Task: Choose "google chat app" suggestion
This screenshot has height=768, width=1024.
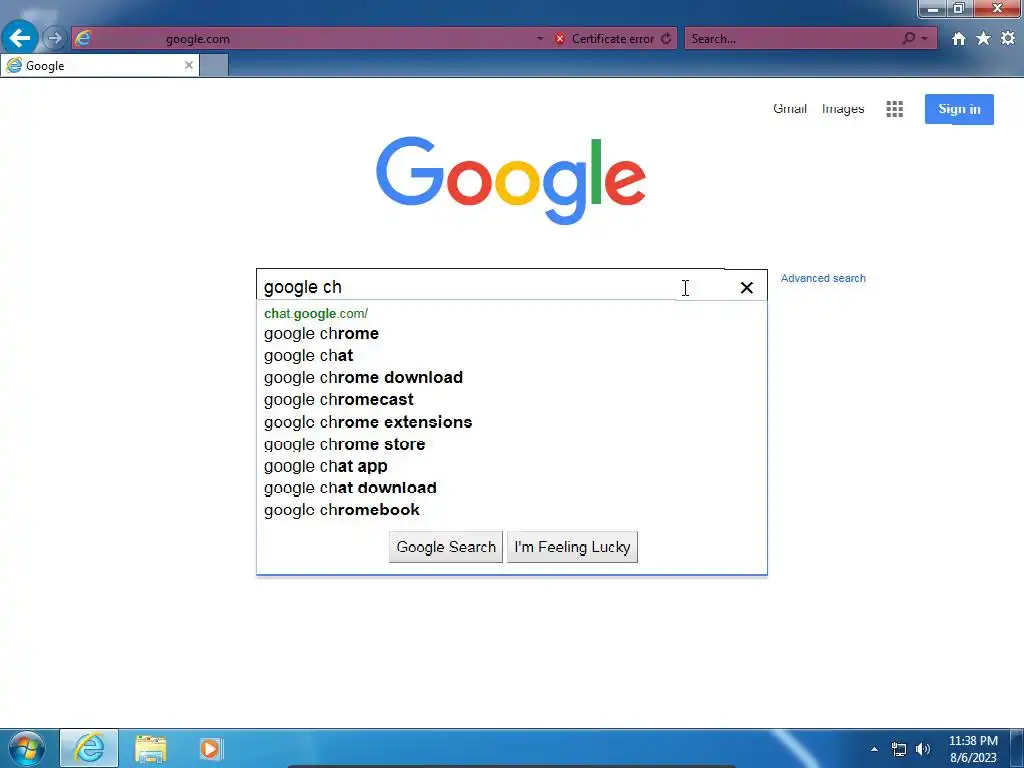Action: tap(325, 466)
